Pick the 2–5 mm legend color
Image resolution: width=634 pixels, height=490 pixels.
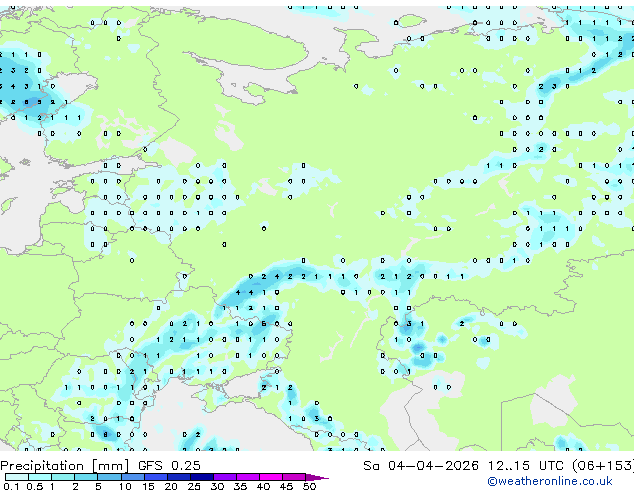[86, 477]
